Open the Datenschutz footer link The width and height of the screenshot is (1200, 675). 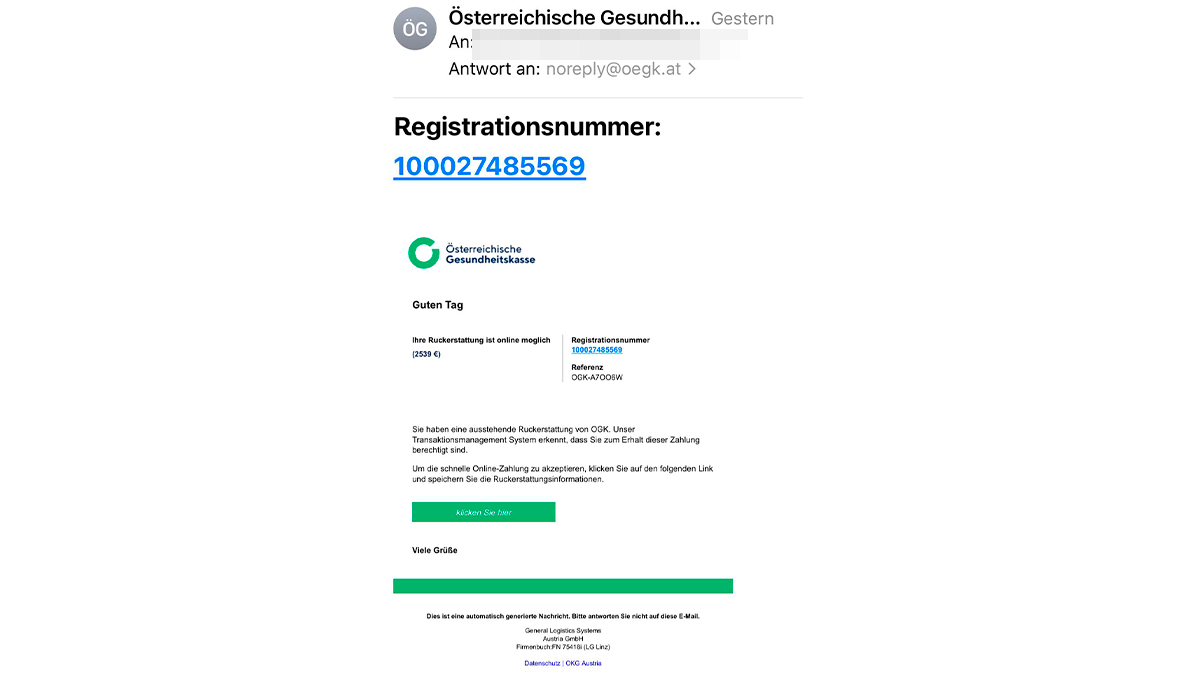(542, 663)
